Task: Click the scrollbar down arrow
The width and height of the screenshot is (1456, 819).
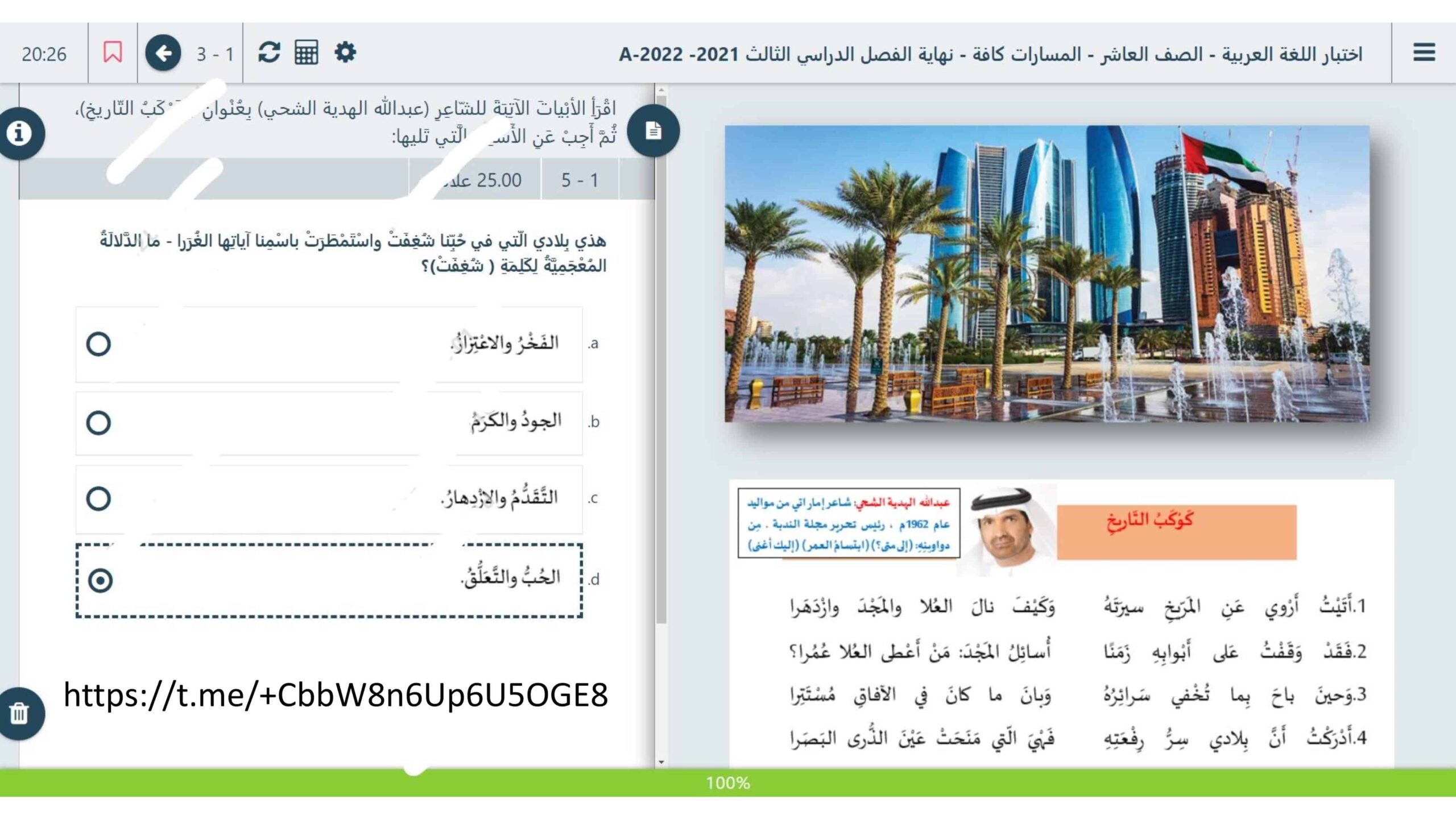Action: [x=661, y=762]
